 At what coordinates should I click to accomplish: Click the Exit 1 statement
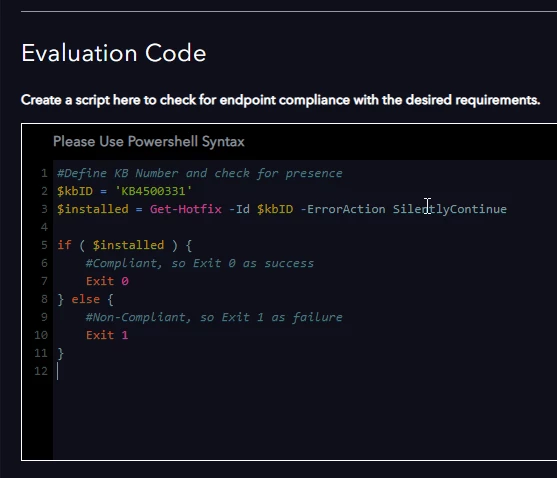coord(107,335)
